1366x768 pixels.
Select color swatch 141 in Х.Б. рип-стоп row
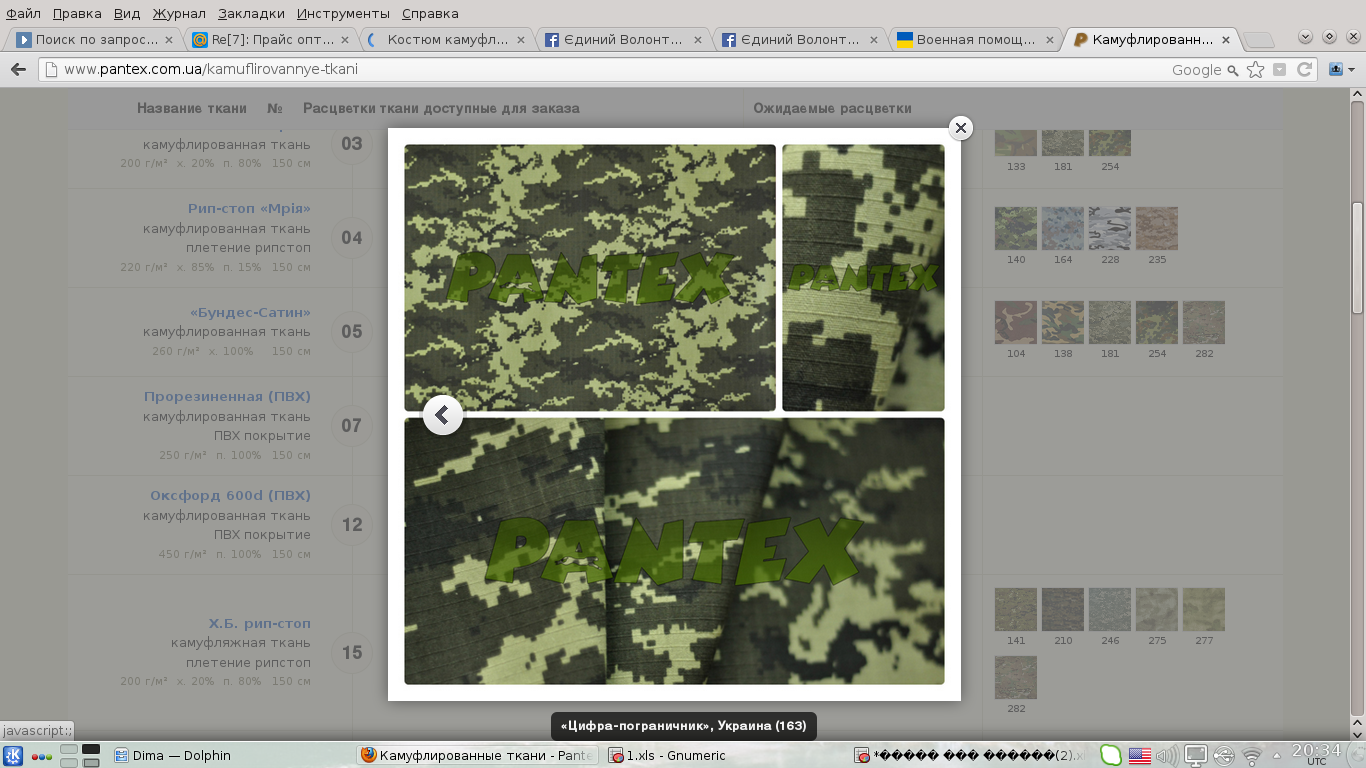[x=1016, y=609]
